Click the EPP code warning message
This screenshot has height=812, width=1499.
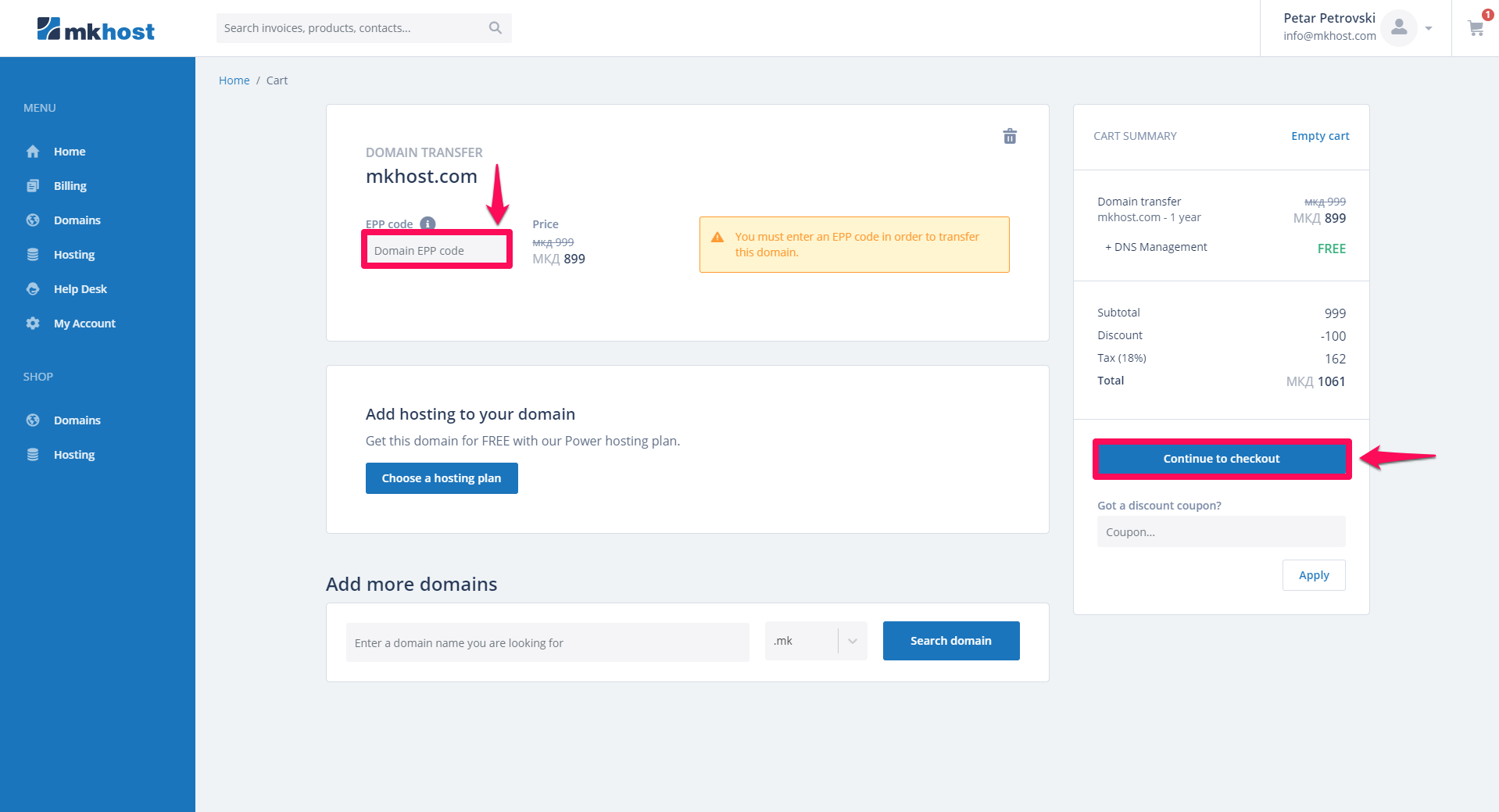[x=854, y=245]
